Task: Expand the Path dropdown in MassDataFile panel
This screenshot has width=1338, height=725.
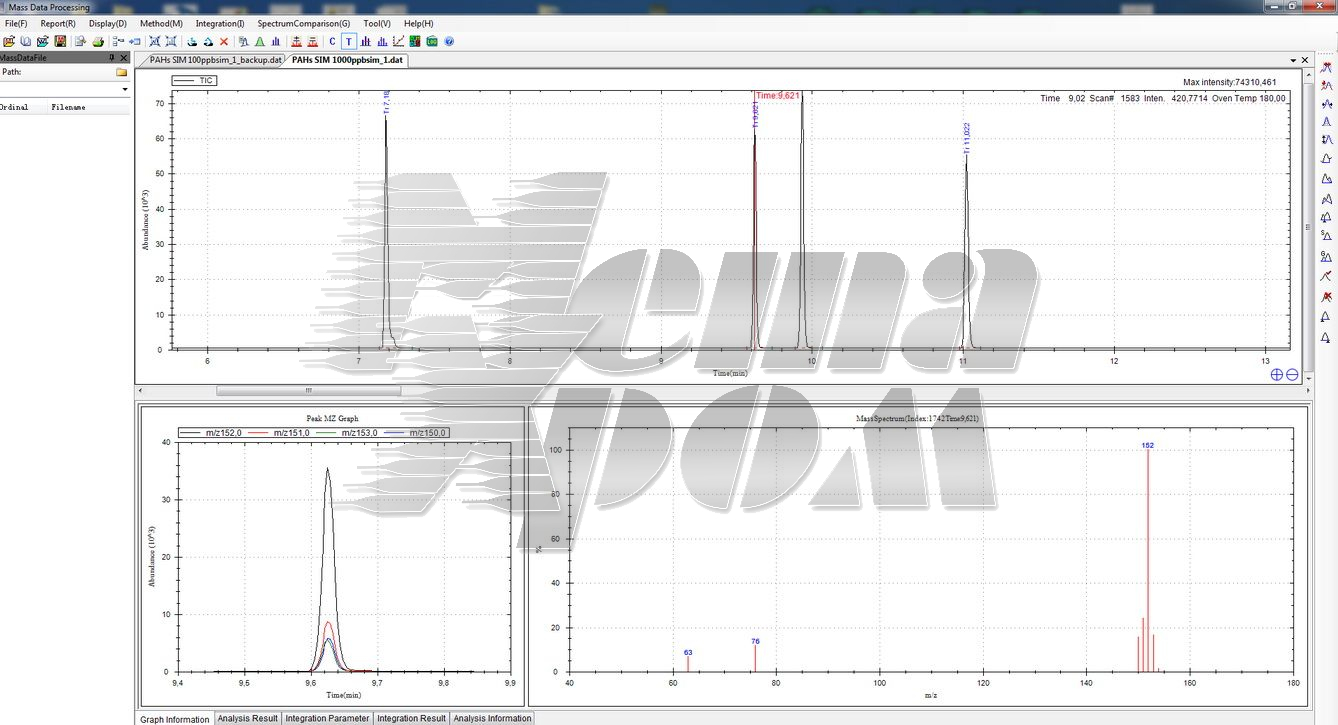Action: click(x=125, y=89)
